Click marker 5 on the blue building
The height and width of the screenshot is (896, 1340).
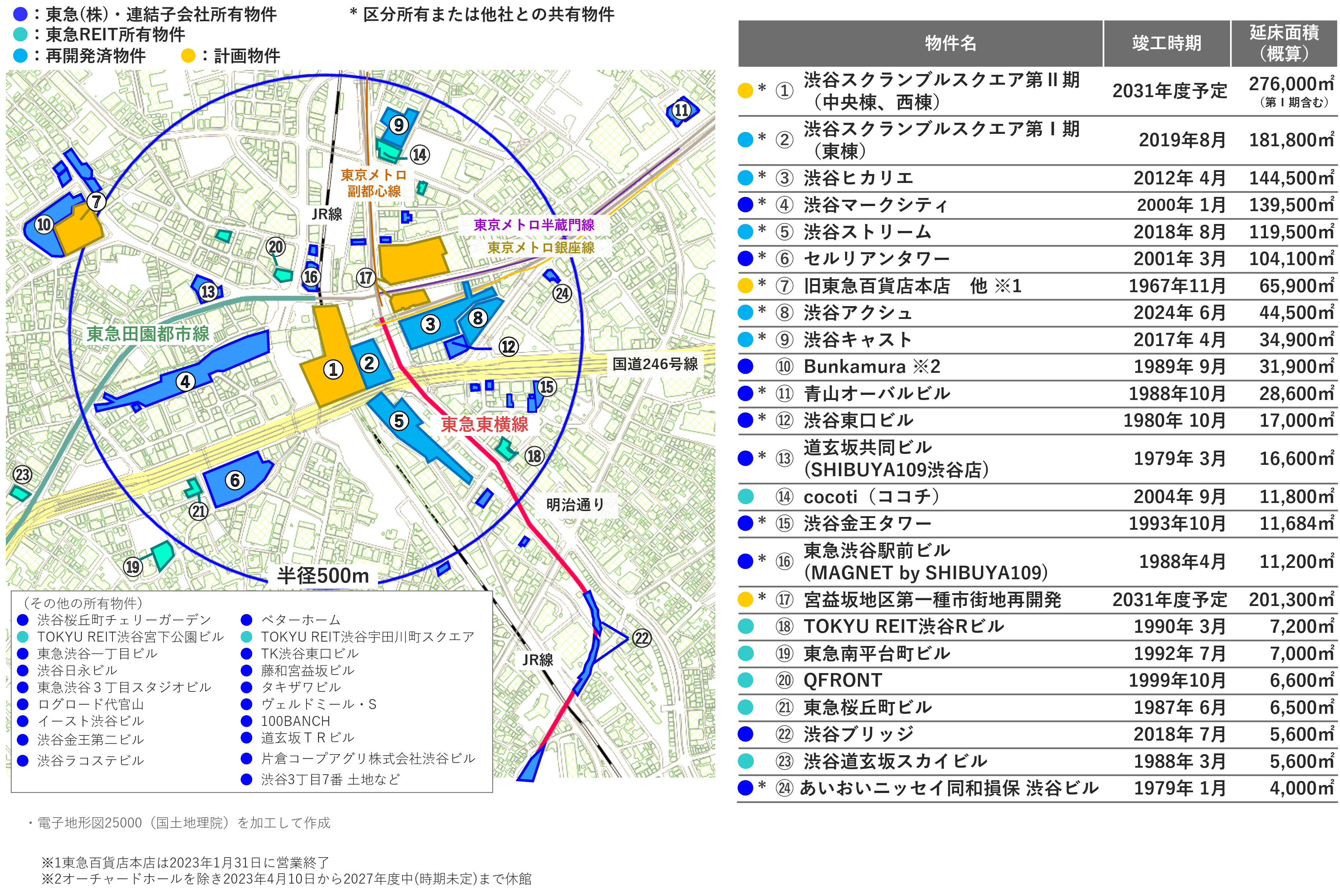click(399, 421)
